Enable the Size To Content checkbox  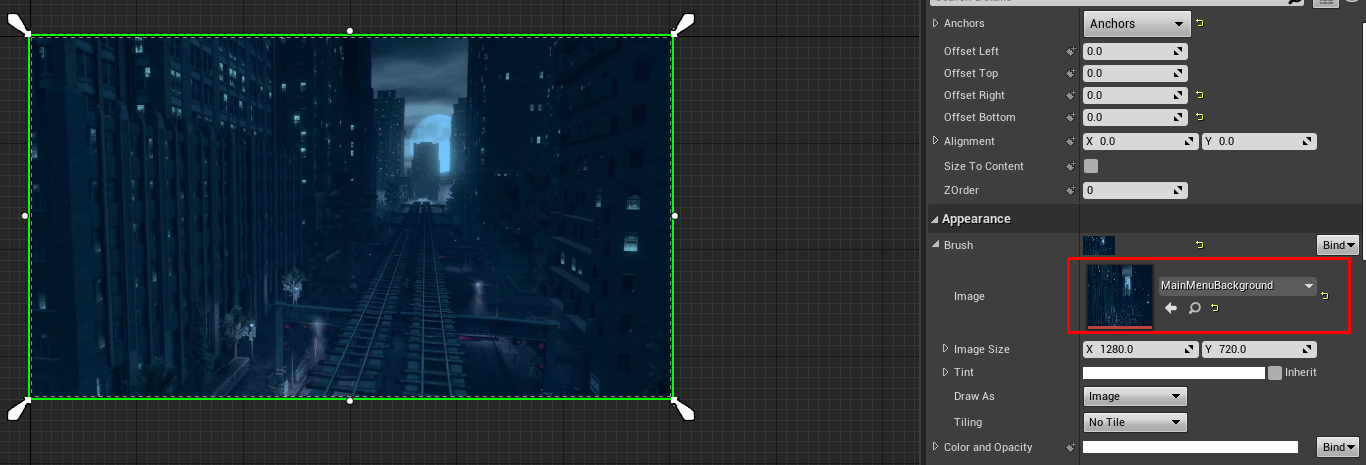coord(1091,166)
